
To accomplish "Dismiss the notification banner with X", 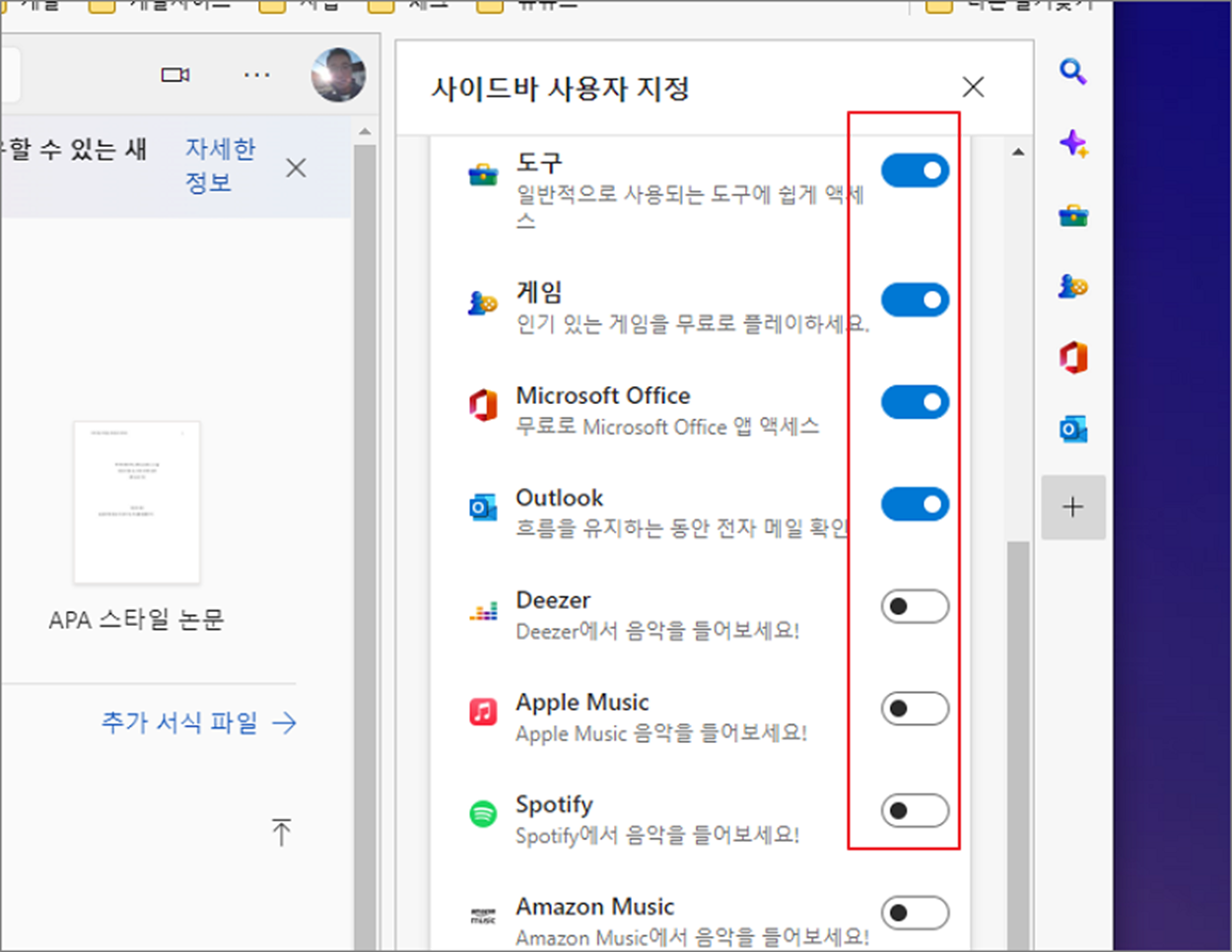I will [x=296, y=168].
